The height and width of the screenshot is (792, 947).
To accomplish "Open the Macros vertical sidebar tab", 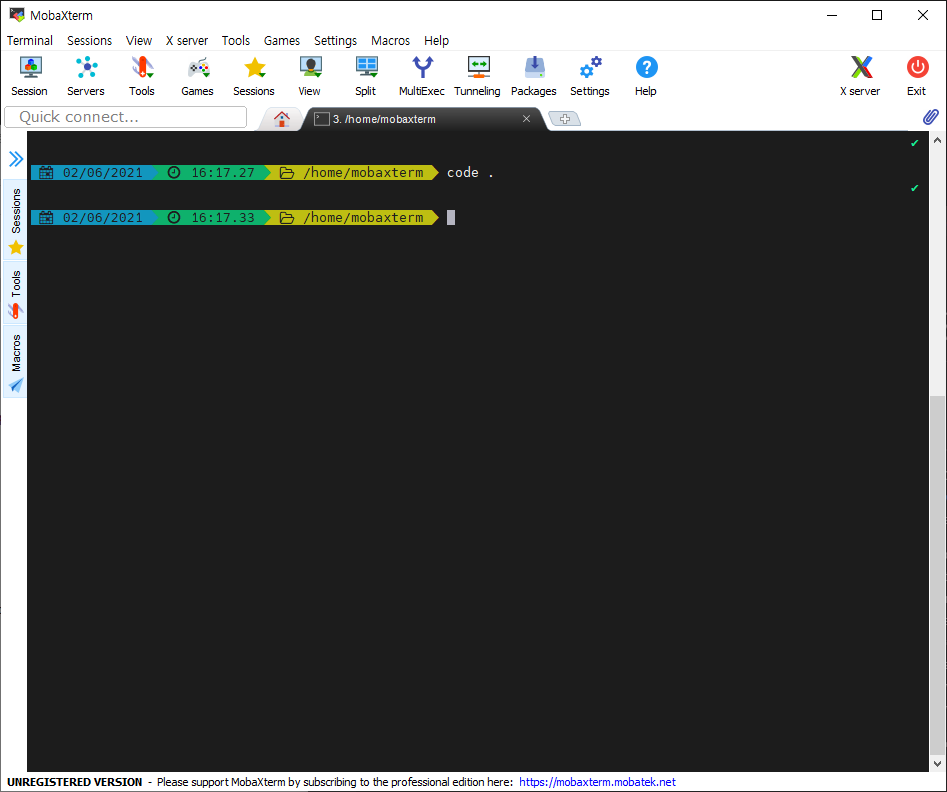I will tap(15, 361).
